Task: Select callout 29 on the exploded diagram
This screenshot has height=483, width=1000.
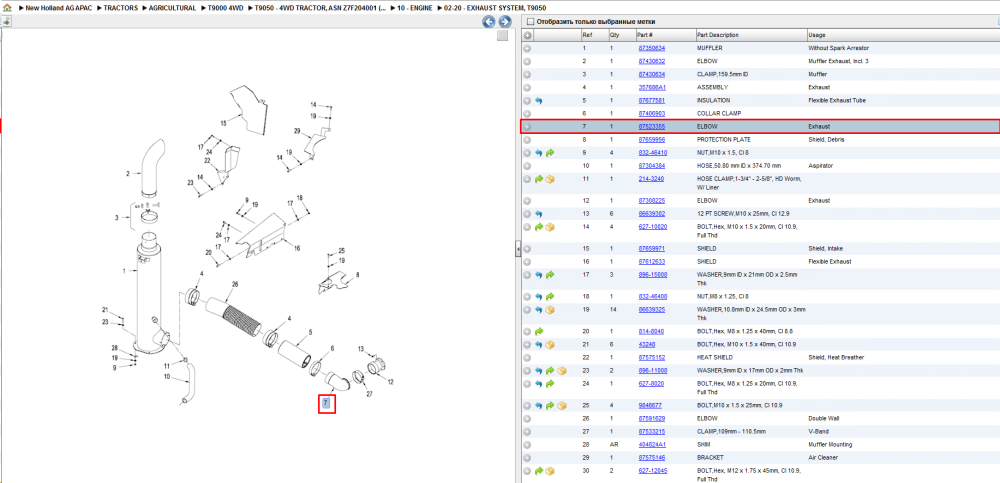Action: pos(297,131)
